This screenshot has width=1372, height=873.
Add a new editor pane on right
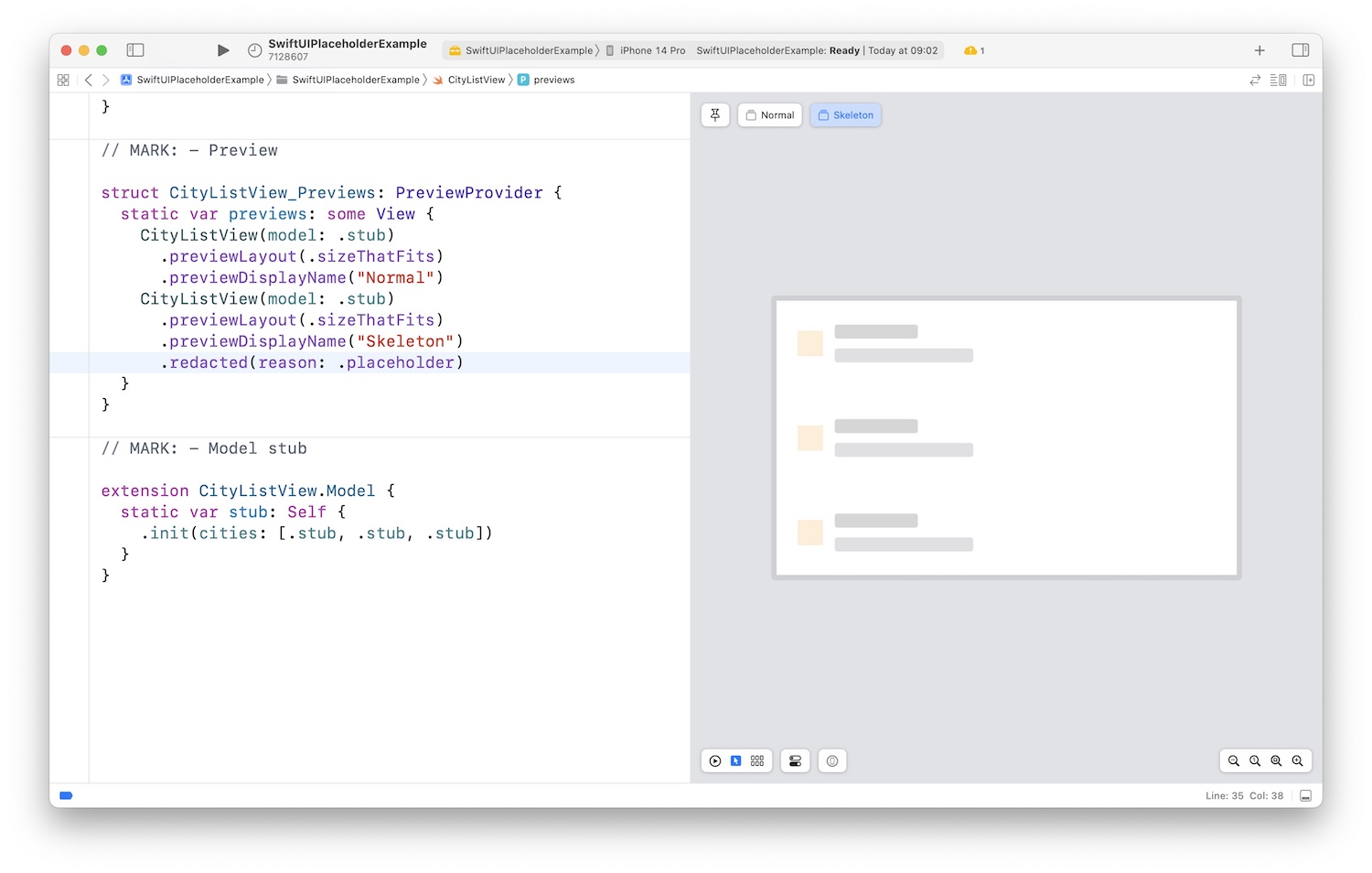1309,80
